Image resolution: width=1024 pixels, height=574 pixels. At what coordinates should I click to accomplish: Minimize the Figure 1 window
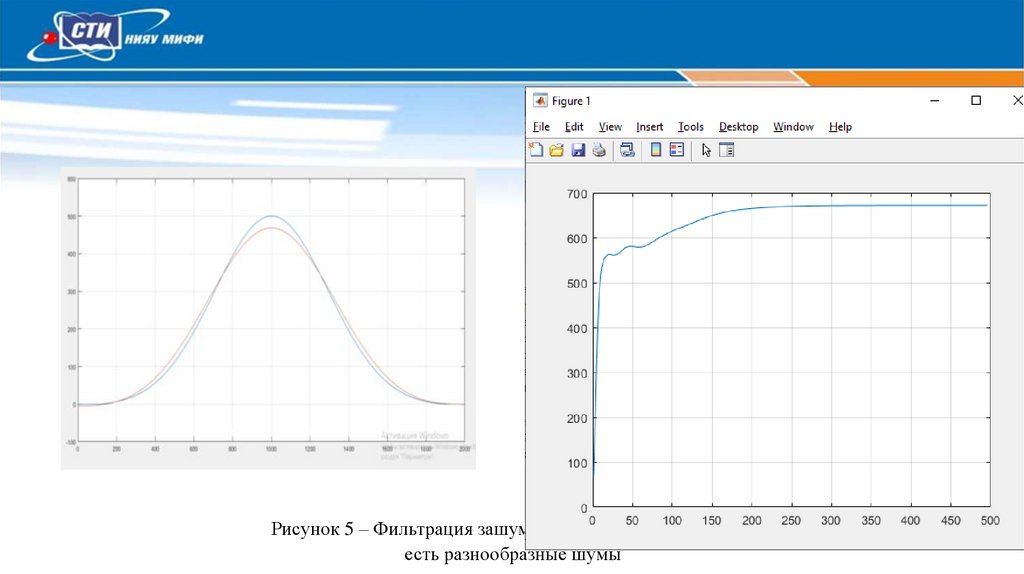tap(935, 101)
